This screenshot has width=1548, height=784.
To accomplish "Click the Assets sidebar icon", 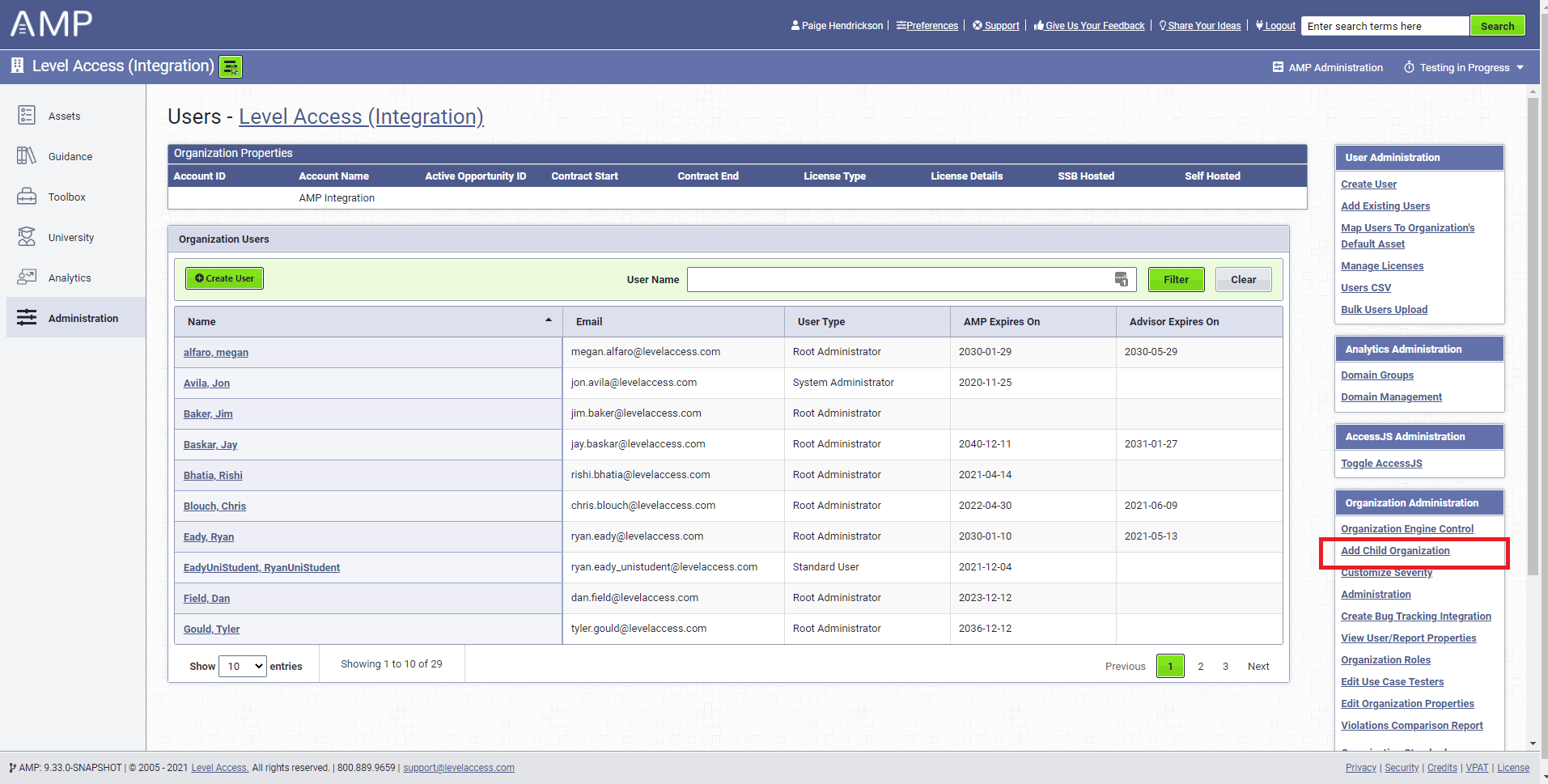I will (27, 116).
